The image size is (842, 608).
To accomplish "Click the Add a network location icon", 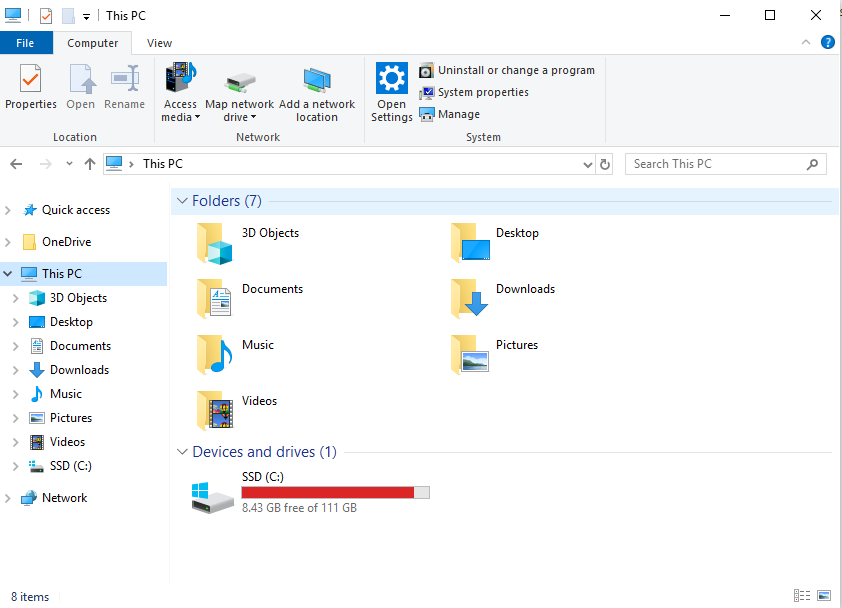I will point(317,81).
